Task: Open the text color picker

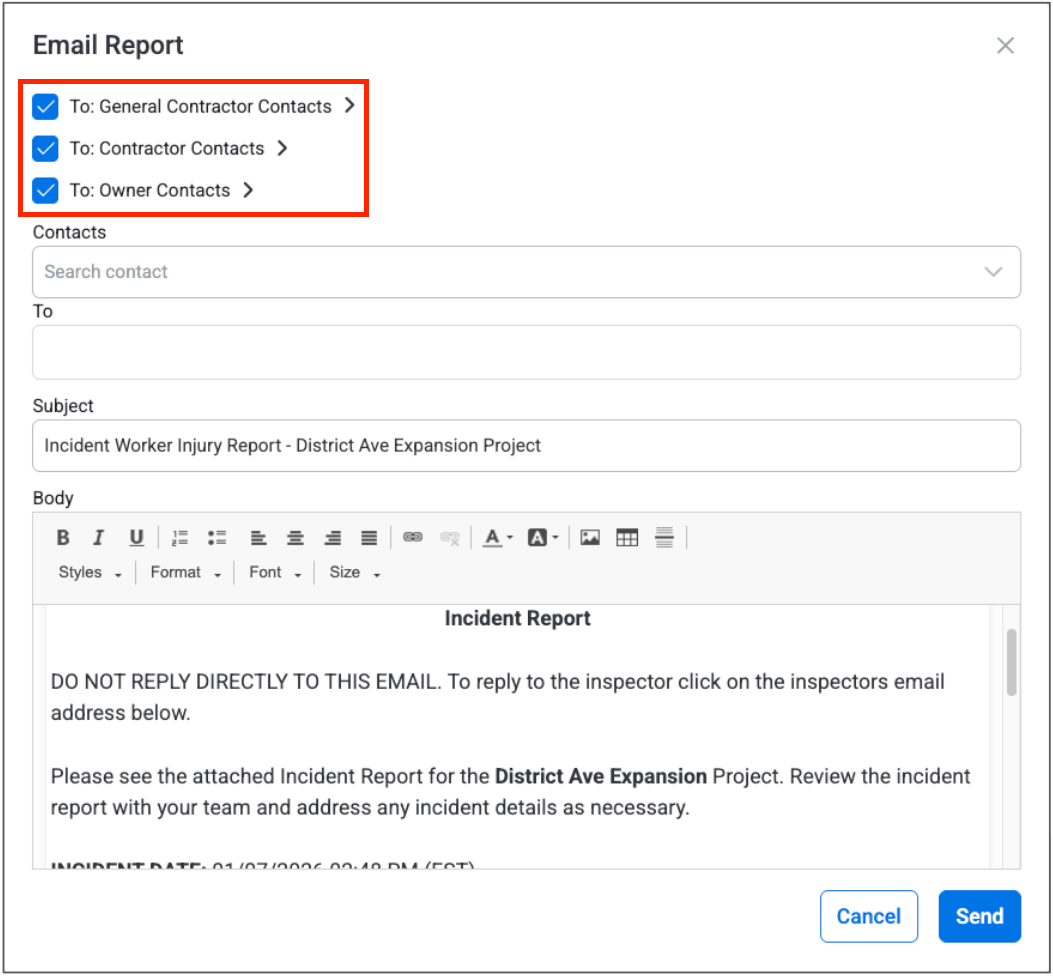Action: tap(497, 538)
